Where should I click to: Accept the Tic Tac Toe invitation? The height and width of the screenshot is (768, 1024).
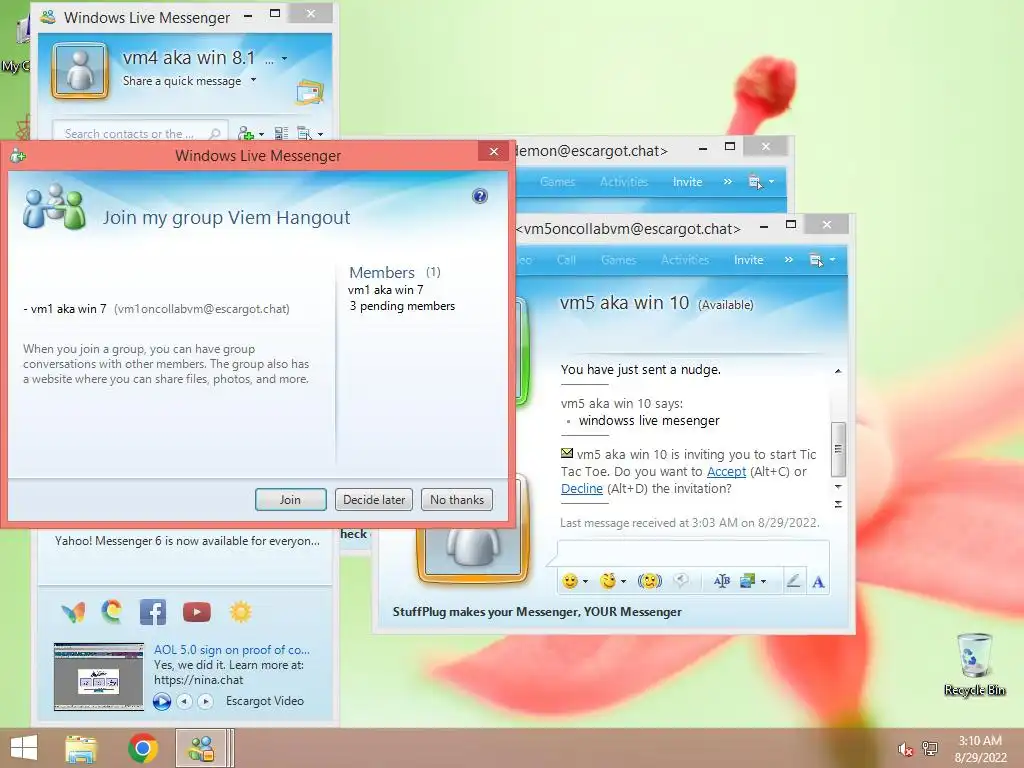[726, 472]
